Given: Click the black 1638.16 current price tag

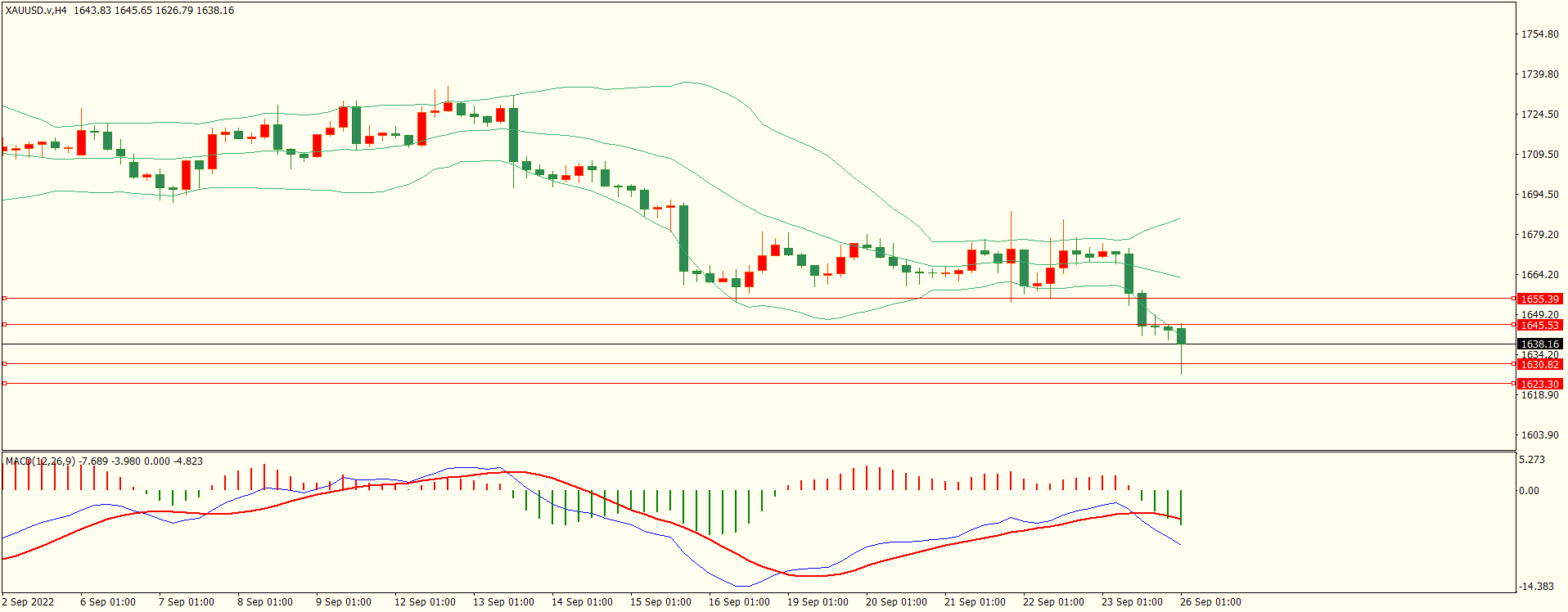Looking at the screenshot, I should click(x=1539, y=344).
